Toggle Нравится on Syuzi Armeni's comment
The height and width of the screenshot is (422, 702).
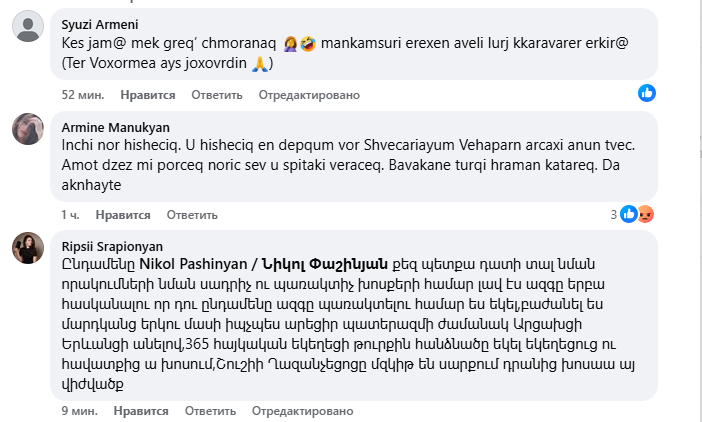click(x=148, y=95)
